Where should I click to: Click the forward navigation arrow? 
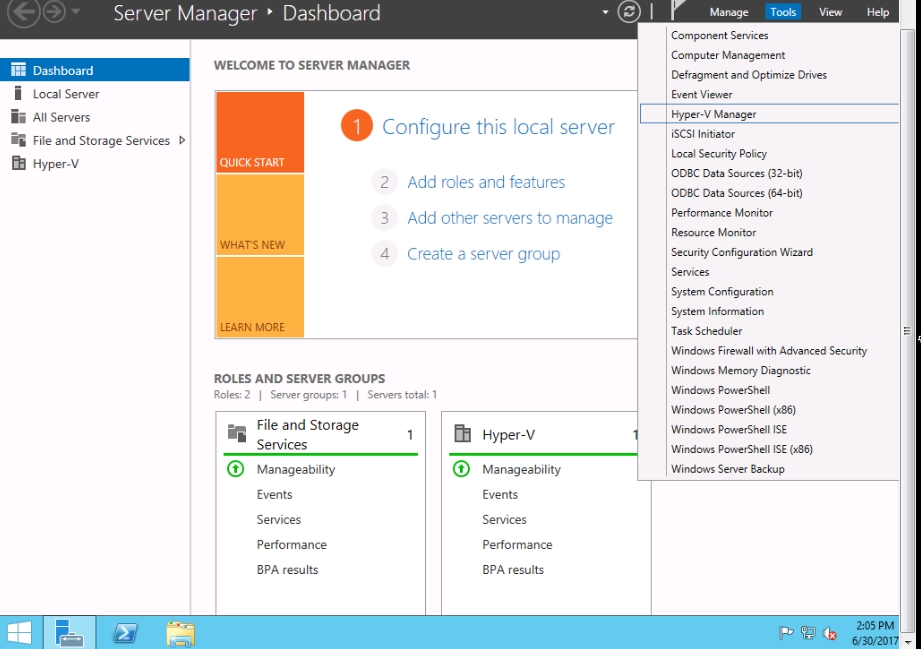54,12
